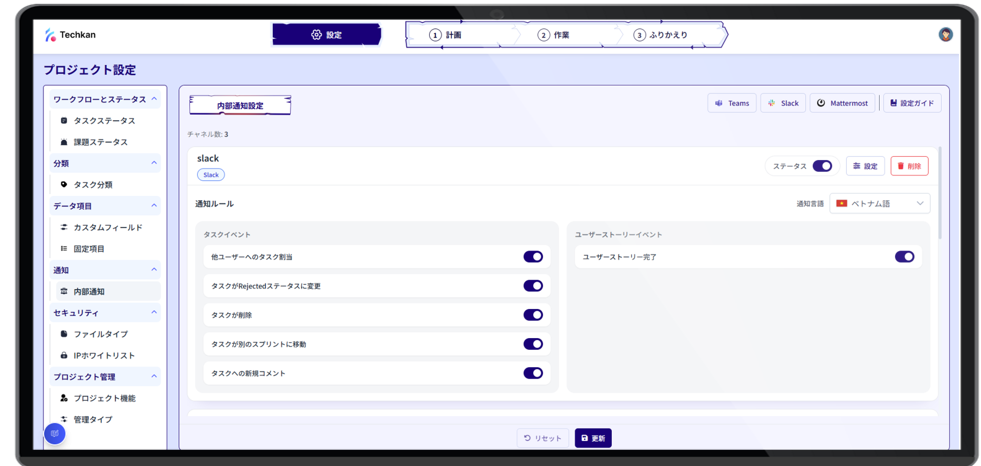981x466 pixels.
Task: Click the リセット button
Action: click(x=543, y=438)
